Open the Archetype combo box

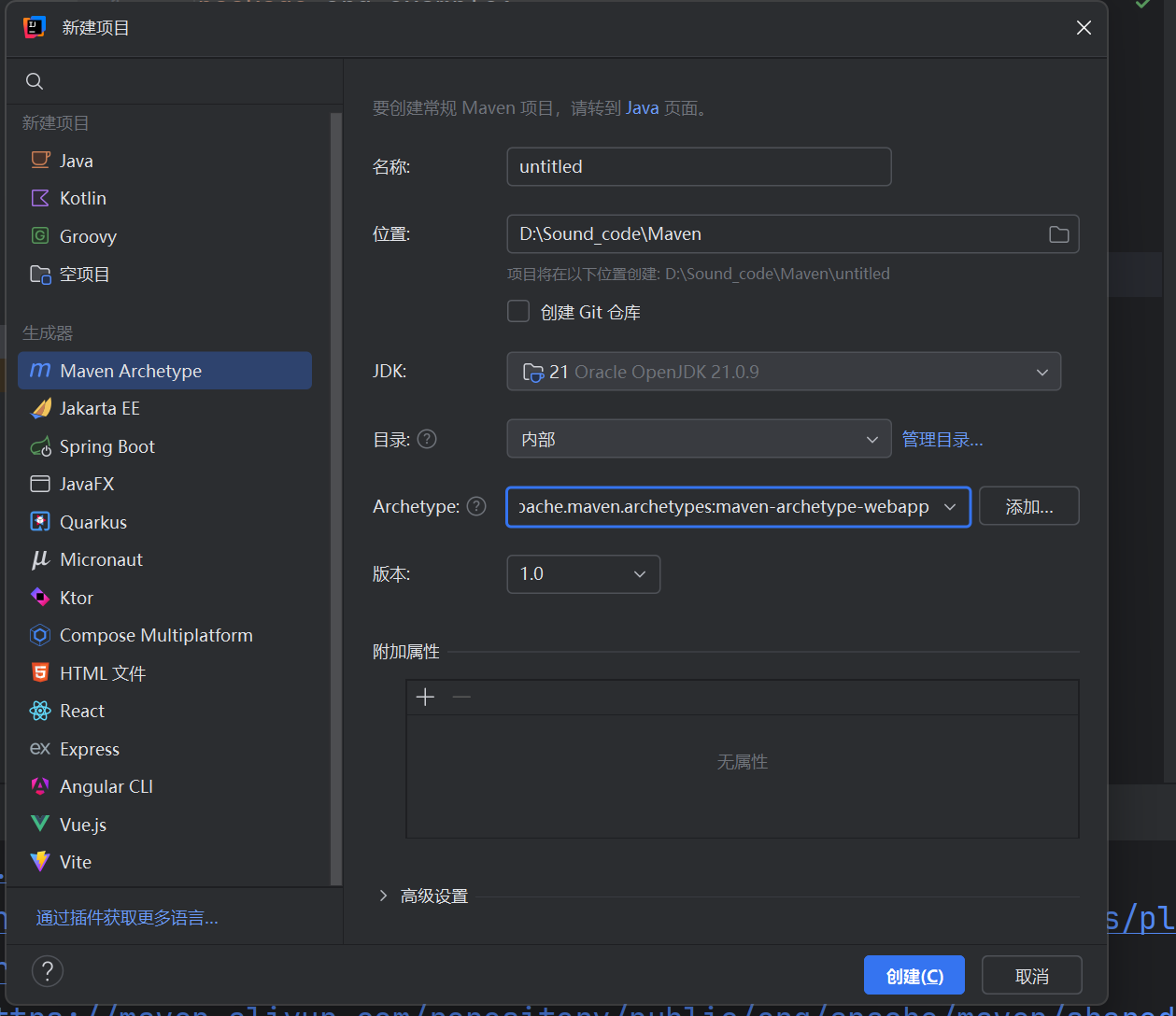click(738, 506)
